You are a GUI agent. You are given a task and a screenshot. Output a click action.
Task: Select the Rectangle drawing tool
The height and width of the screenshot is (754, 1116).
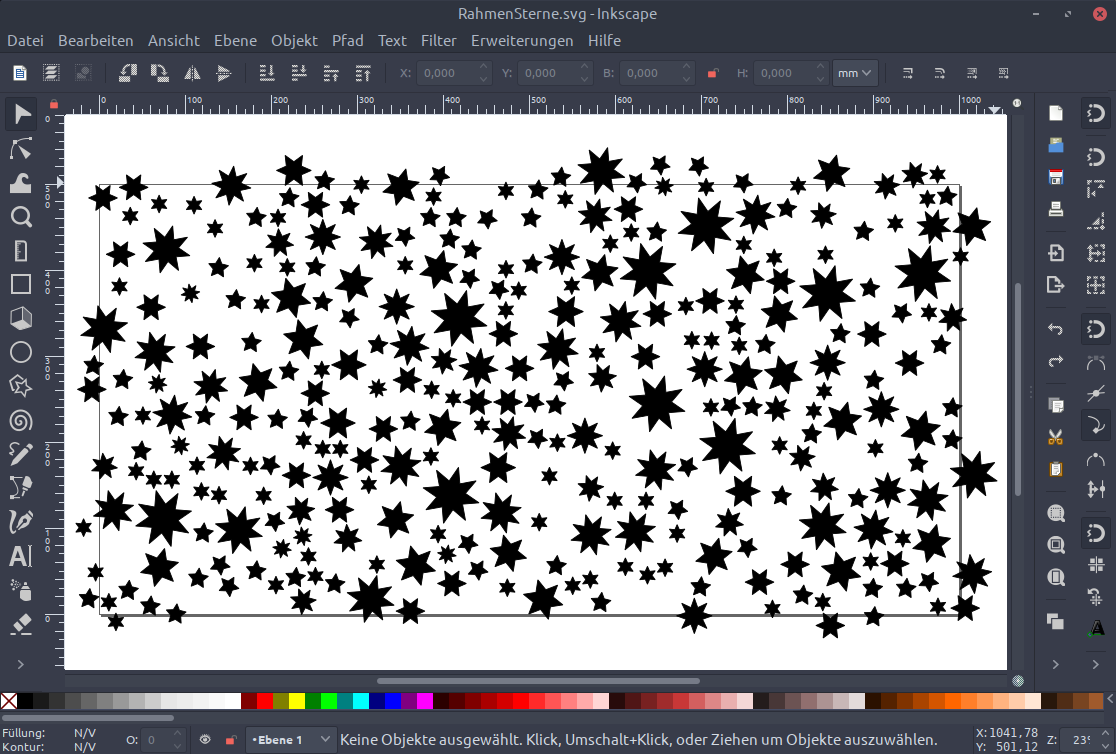pyautogui.click(x=21, y=284)
